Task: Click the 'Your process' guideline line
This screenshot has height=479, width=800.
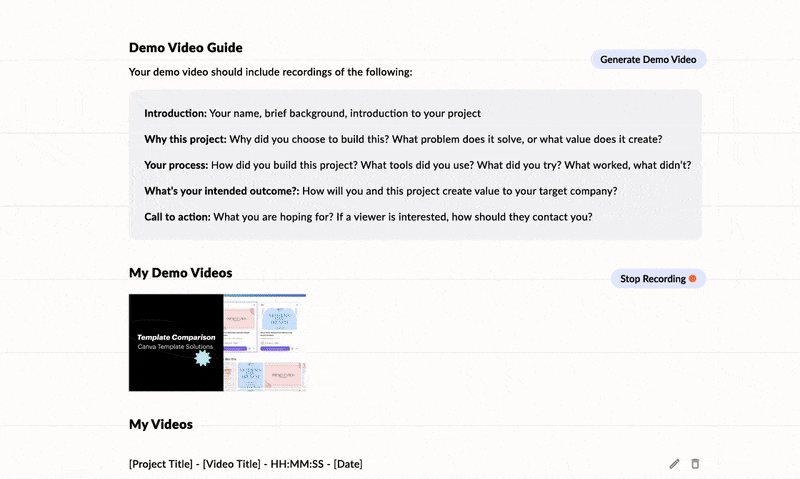Action: pyautogui.click(x=417, y=165)
